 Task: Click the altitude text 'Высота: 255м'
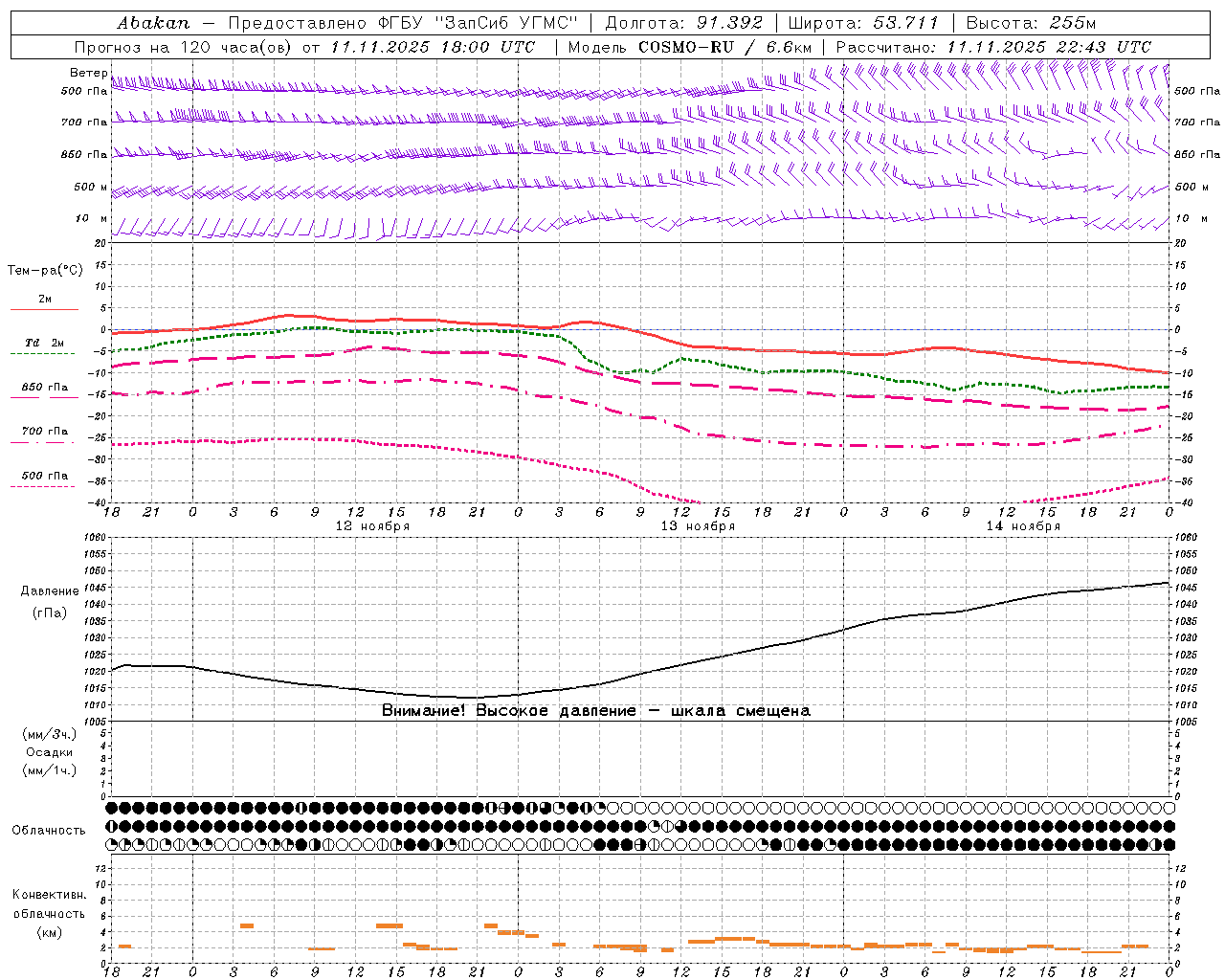(1031, 23)
